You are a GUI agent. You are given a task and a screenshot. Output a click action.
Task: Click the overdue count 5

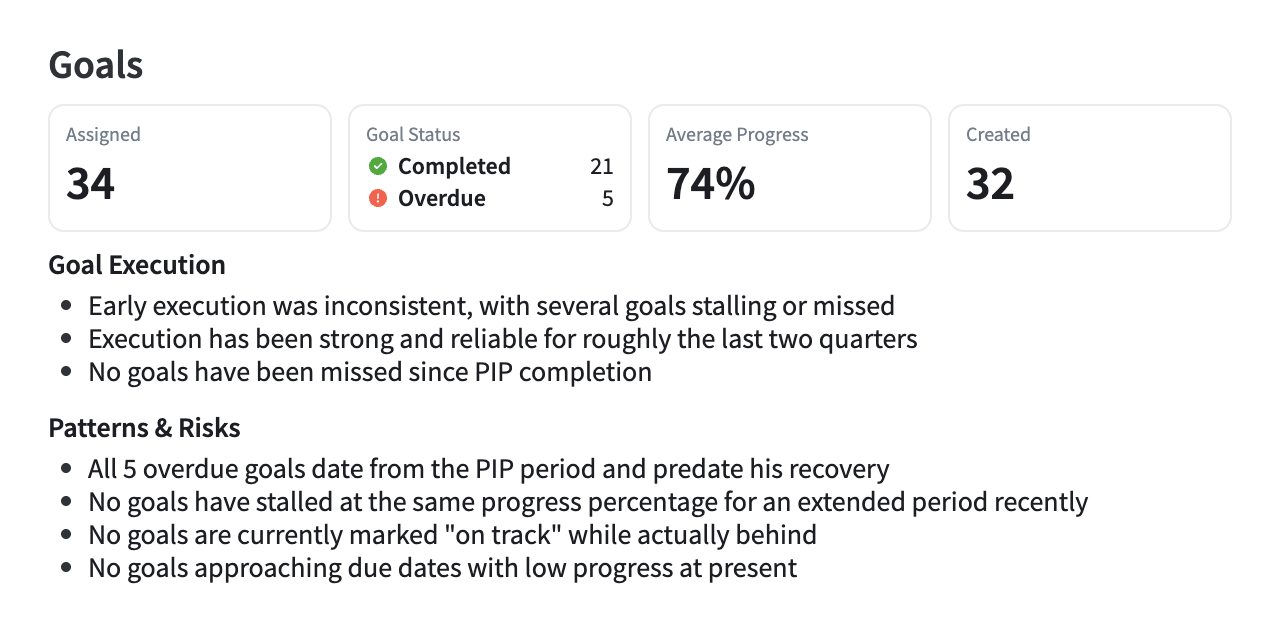pos(607,198)
